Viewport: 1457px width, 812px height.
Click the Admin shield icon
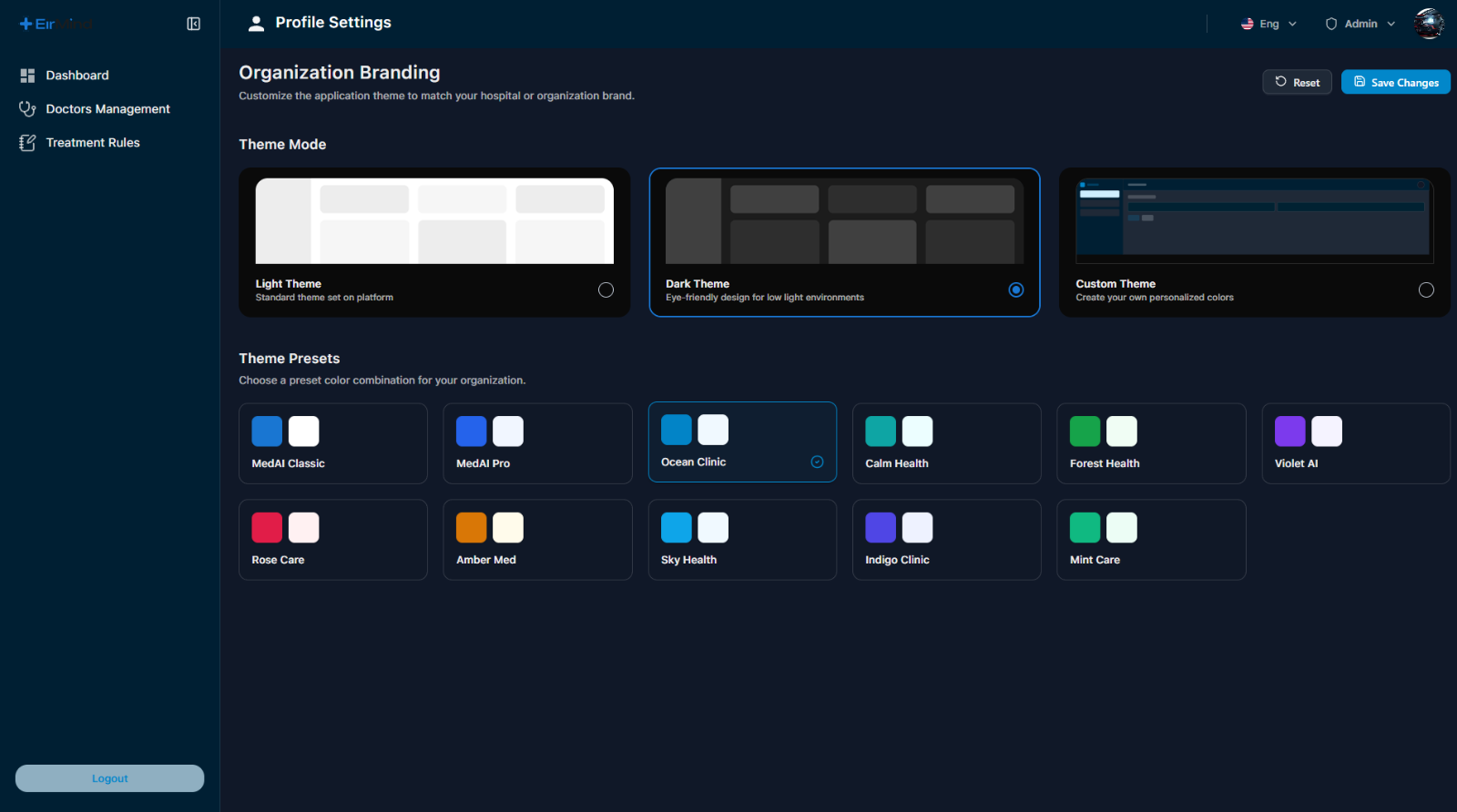click(1331, 24)
